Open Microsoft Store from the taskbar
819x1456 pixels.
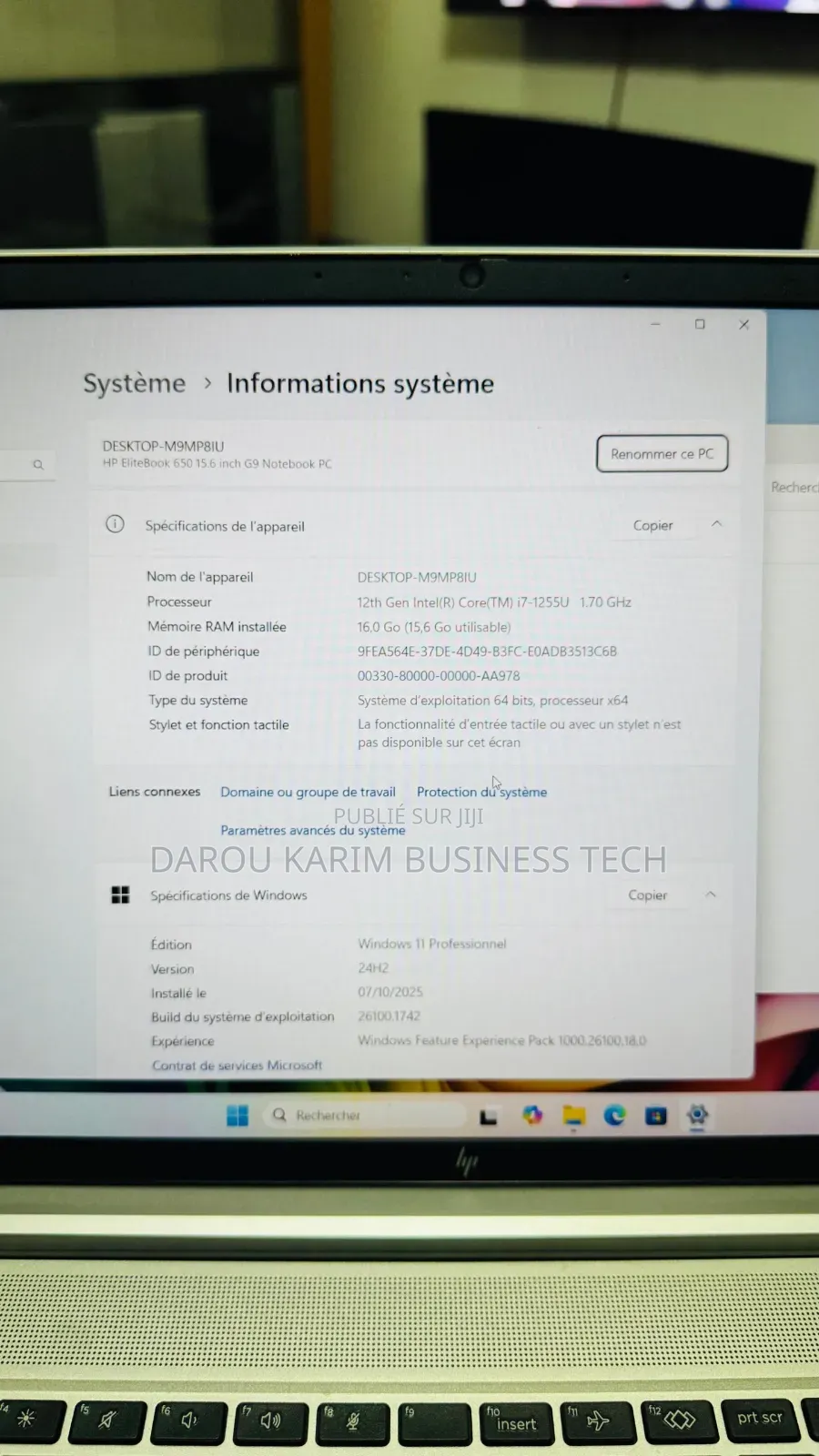(x=656, y=1116)
